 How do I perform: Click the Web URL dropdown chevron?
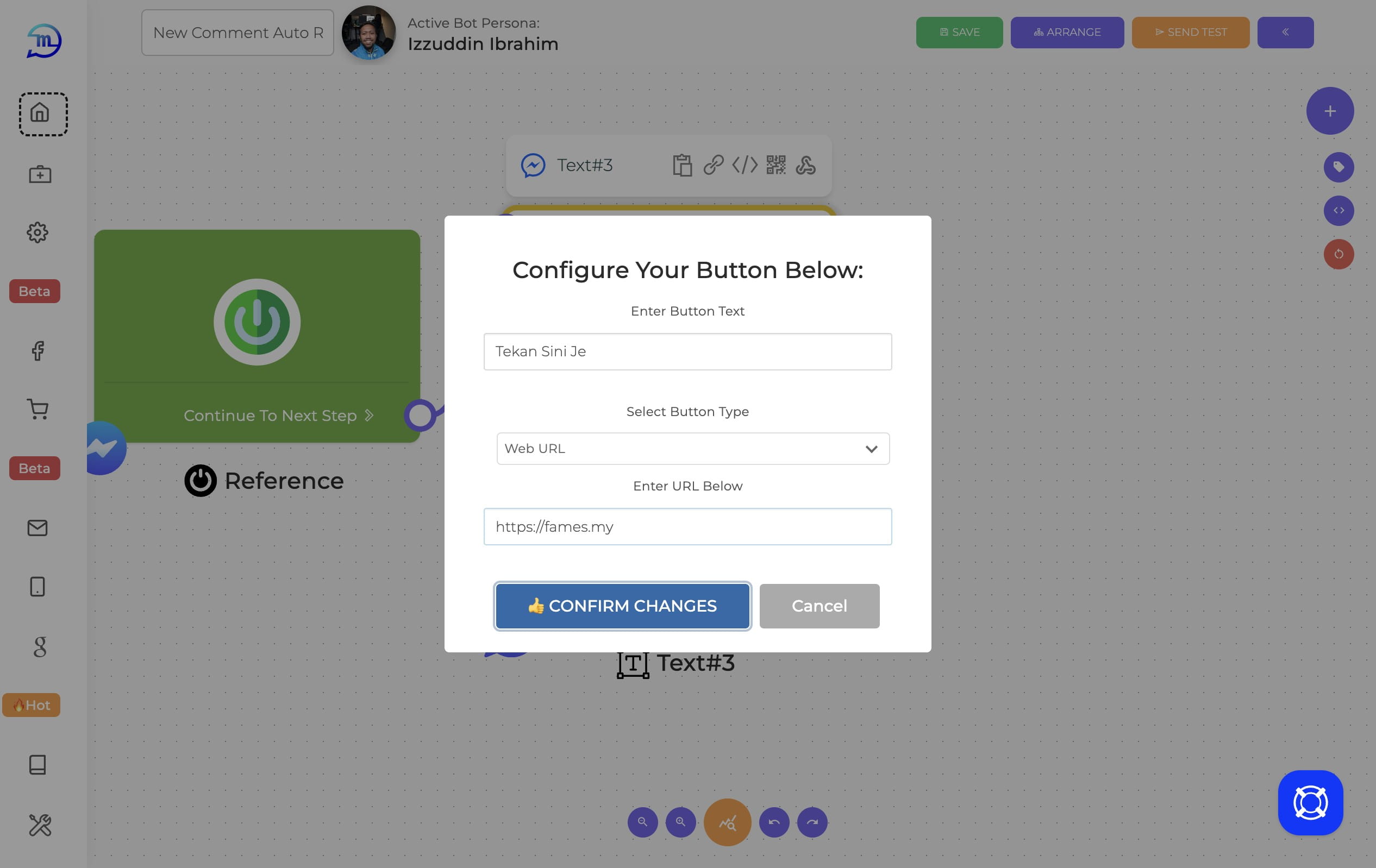click(870, 448)
